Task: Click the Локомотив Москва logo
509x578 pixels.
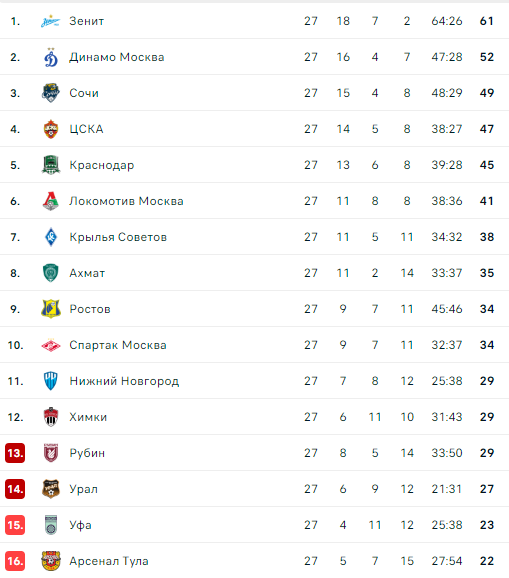Action: click(51, 201)
